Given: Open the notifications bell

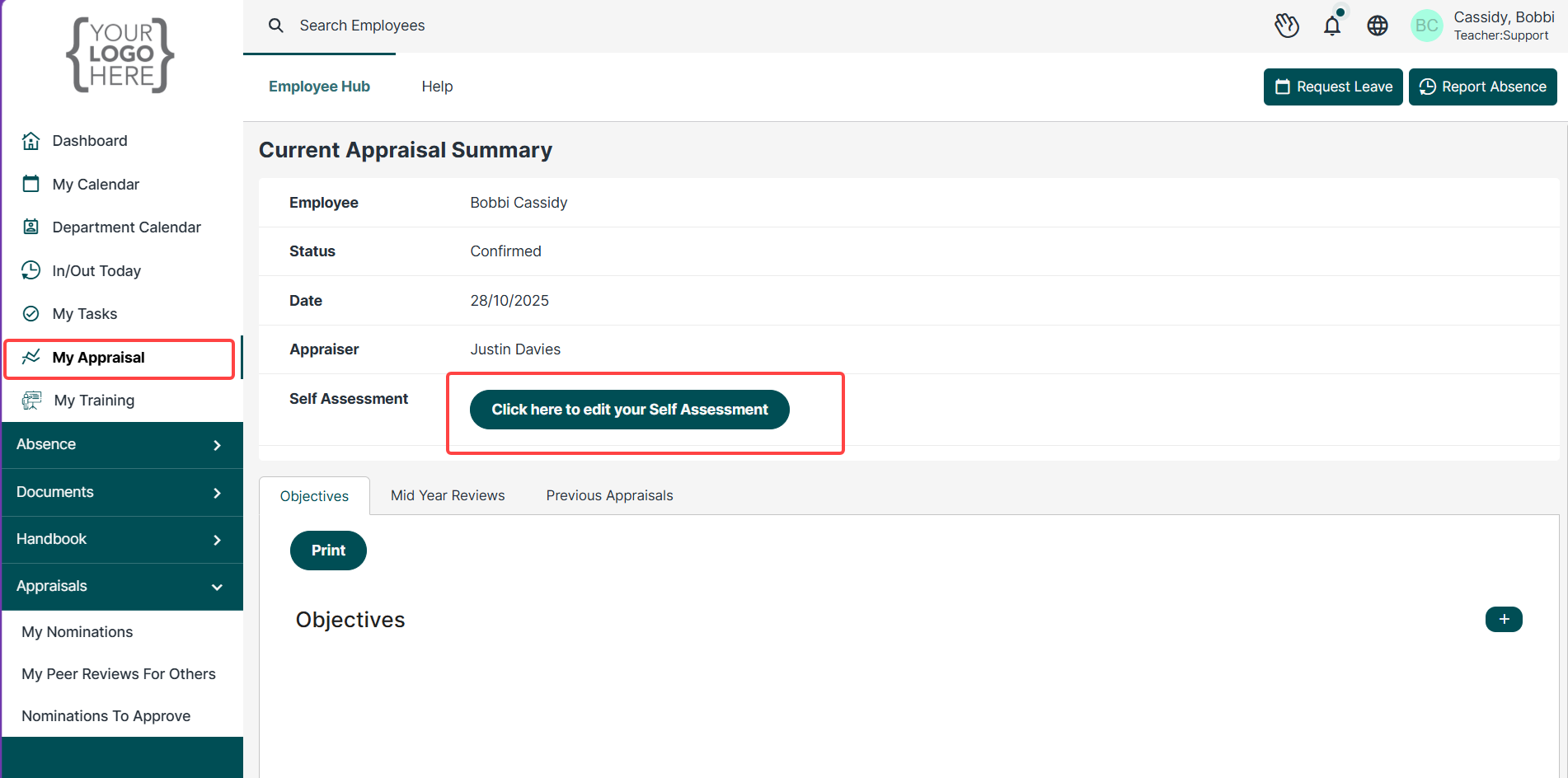Looking at the screenshot, I should click(1332, 25).
